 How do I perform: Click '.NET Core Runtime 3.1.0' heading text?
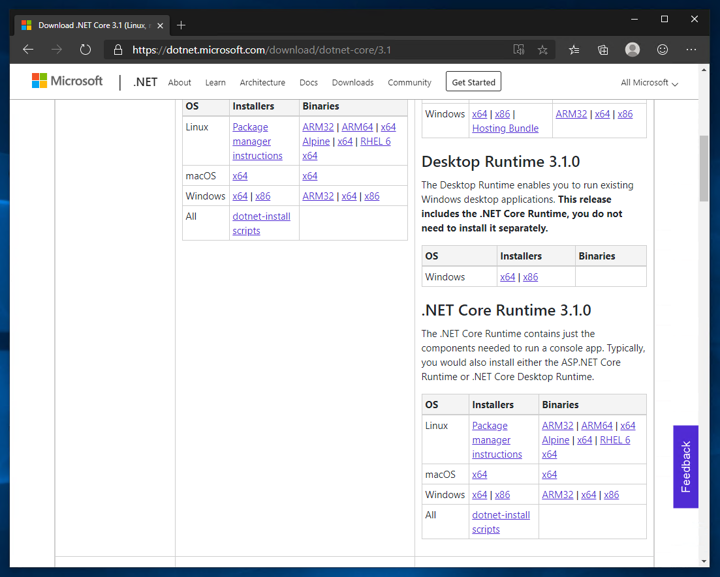506,310
